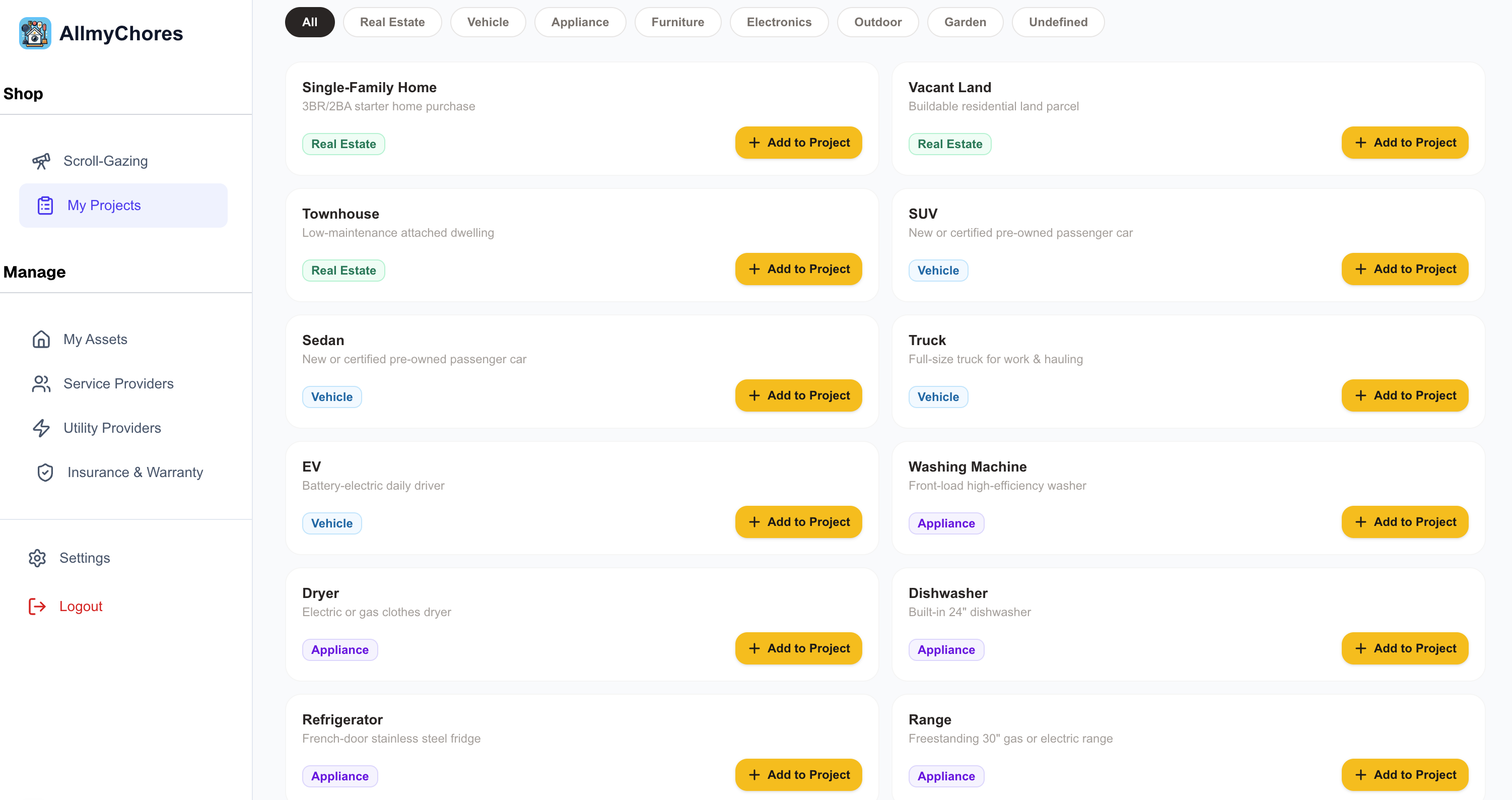Click plus icon on Truck card
This screenshot has width=1512, height=800.
[x=1360, y=395]
